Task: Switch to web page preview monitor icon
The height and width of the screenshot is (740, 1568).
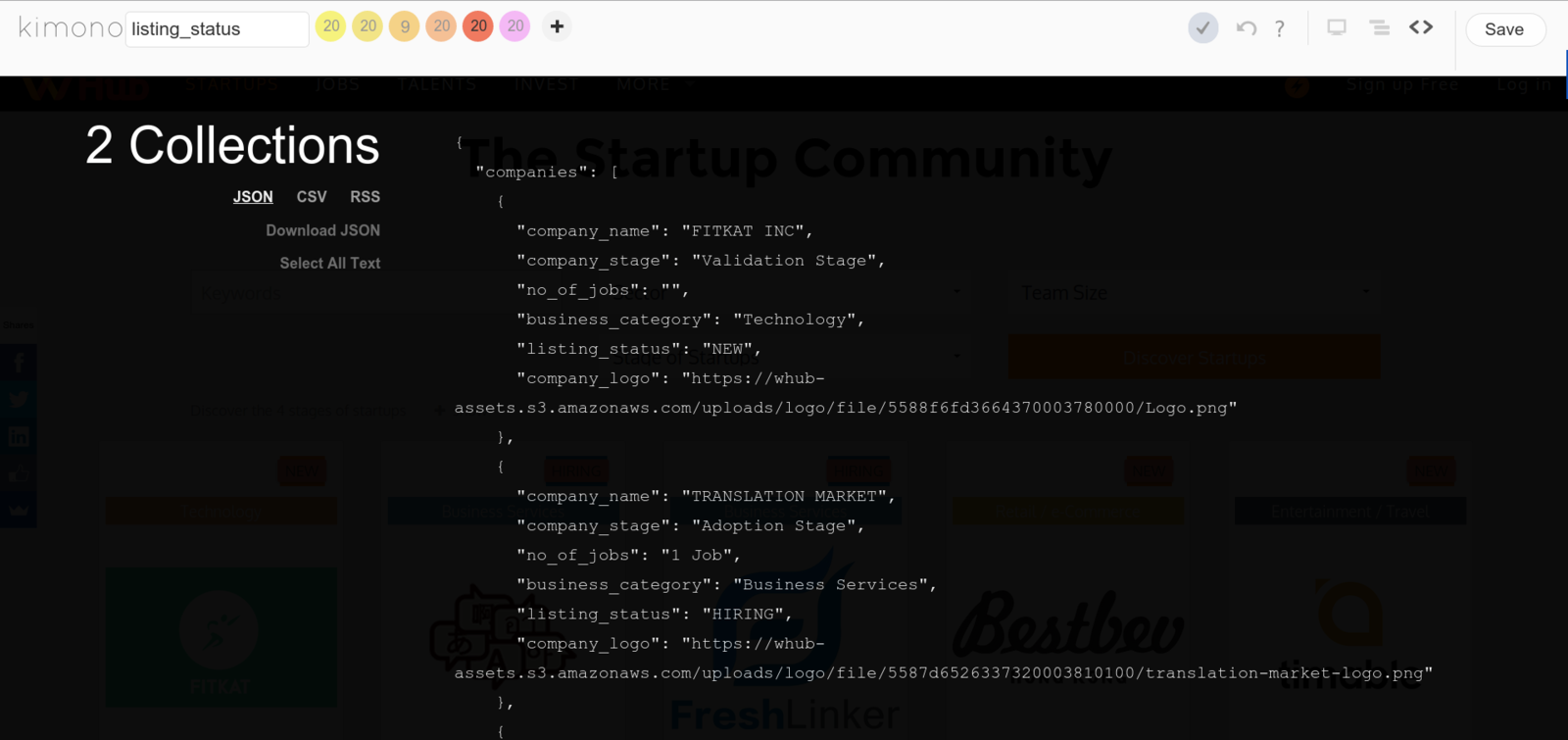Action: tap(1336, 27)
